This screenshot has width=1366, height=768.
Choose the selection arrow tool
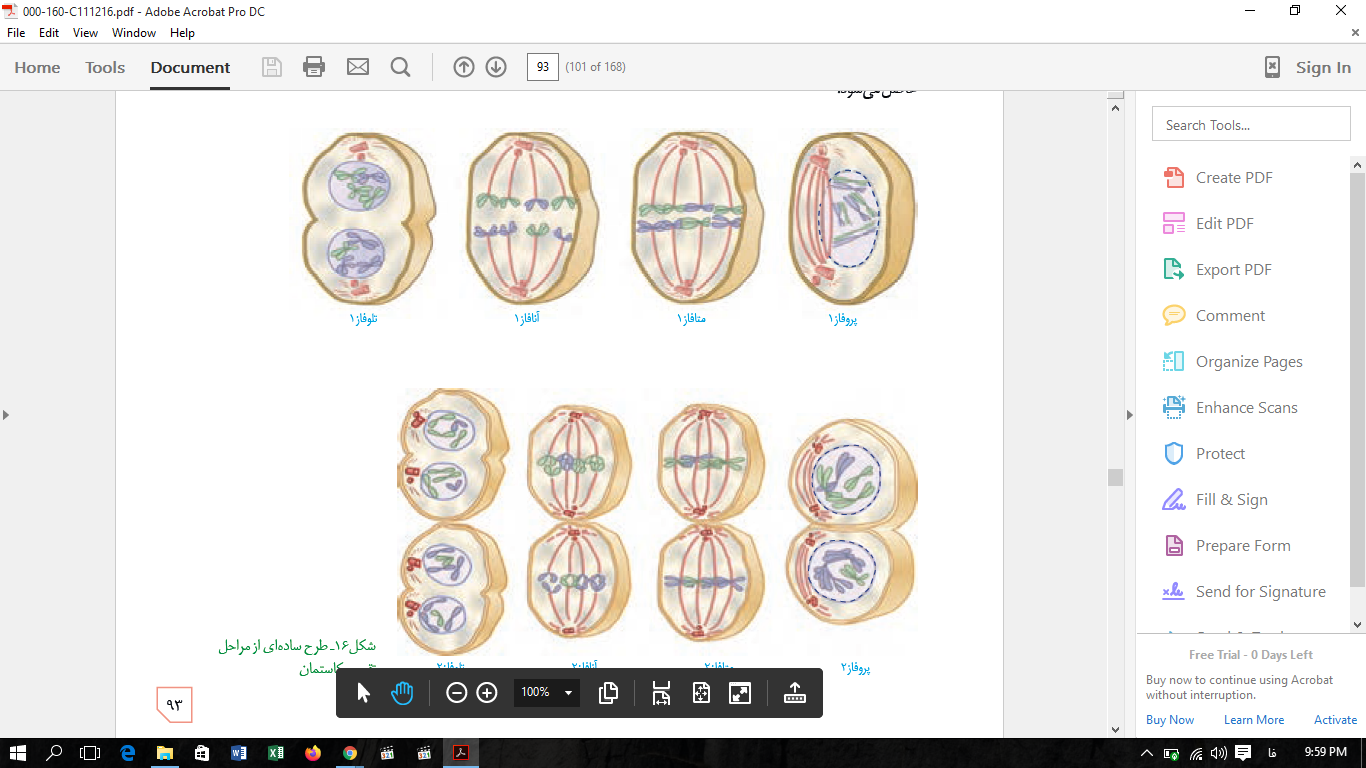(x=363, y=692)
